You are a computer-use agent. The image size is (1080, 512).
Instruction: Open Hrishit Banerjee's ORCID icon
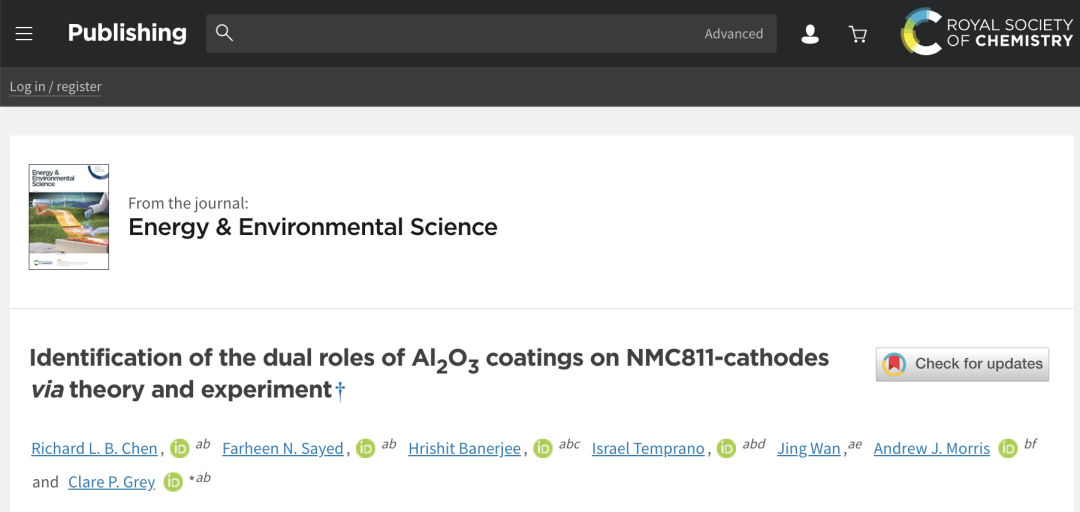(x=543, y=449)
